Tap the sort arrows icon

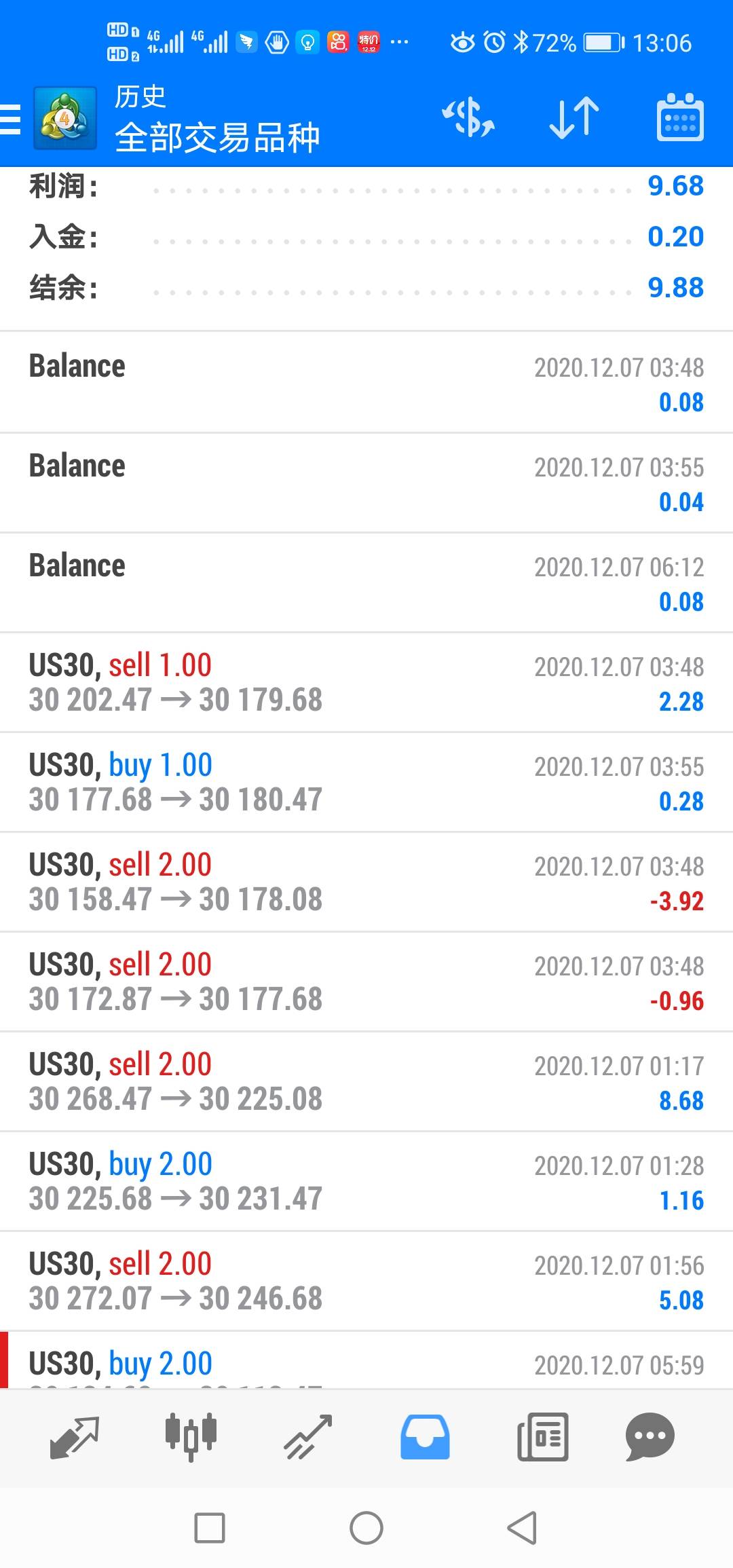point(574,119)
